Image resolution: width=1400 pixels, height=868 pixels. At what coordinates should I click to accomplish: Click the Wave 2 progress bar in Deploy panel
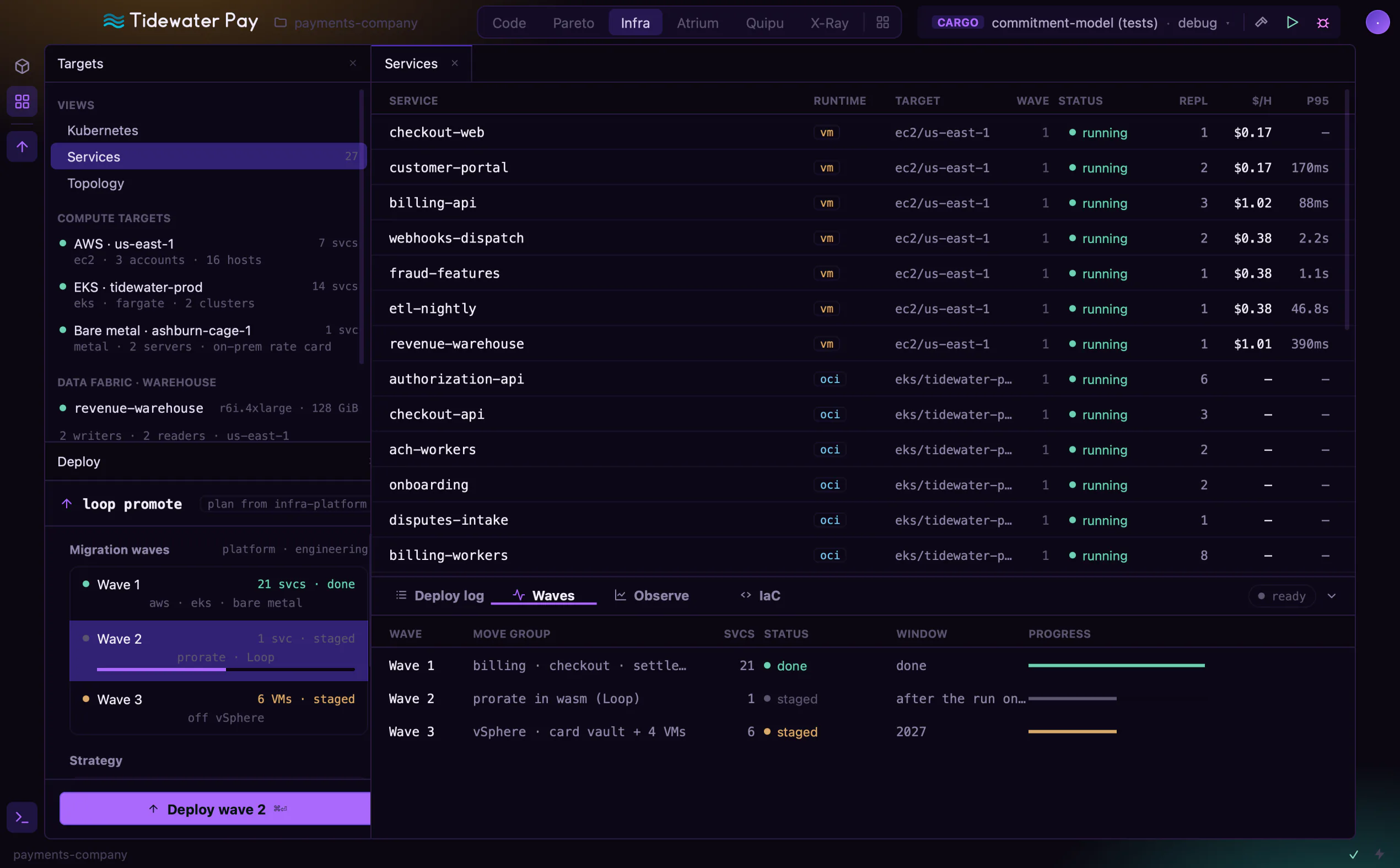pyautogui.click(x=225, y=670)
